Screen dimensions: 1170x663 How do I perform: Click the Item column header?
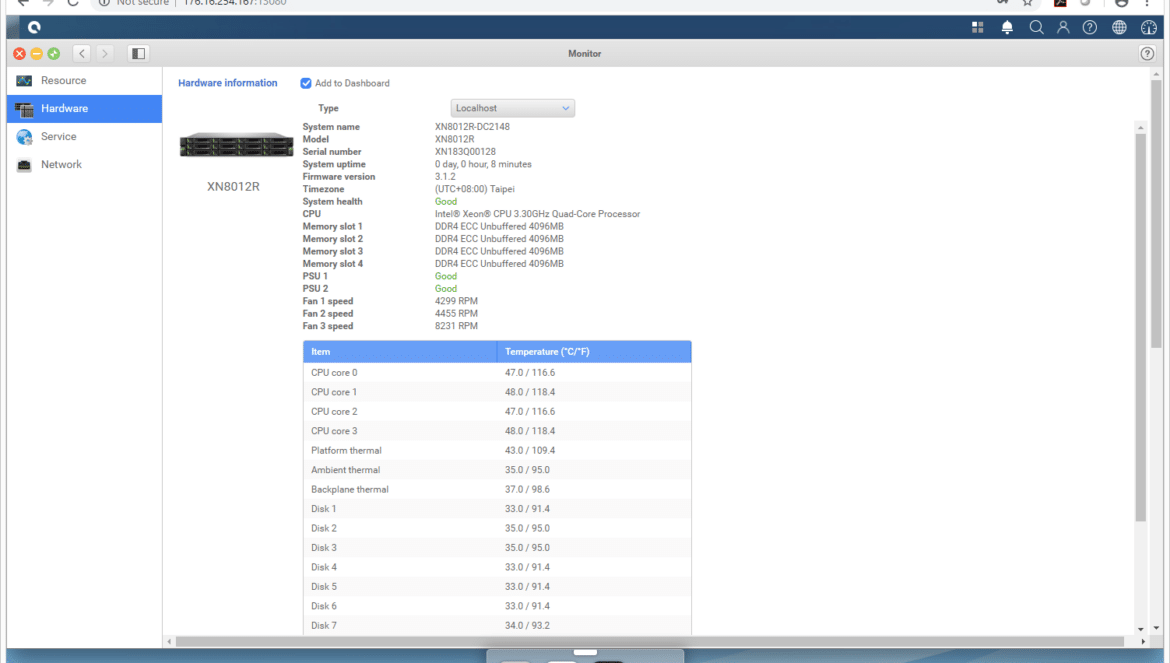tap(400, 352)
